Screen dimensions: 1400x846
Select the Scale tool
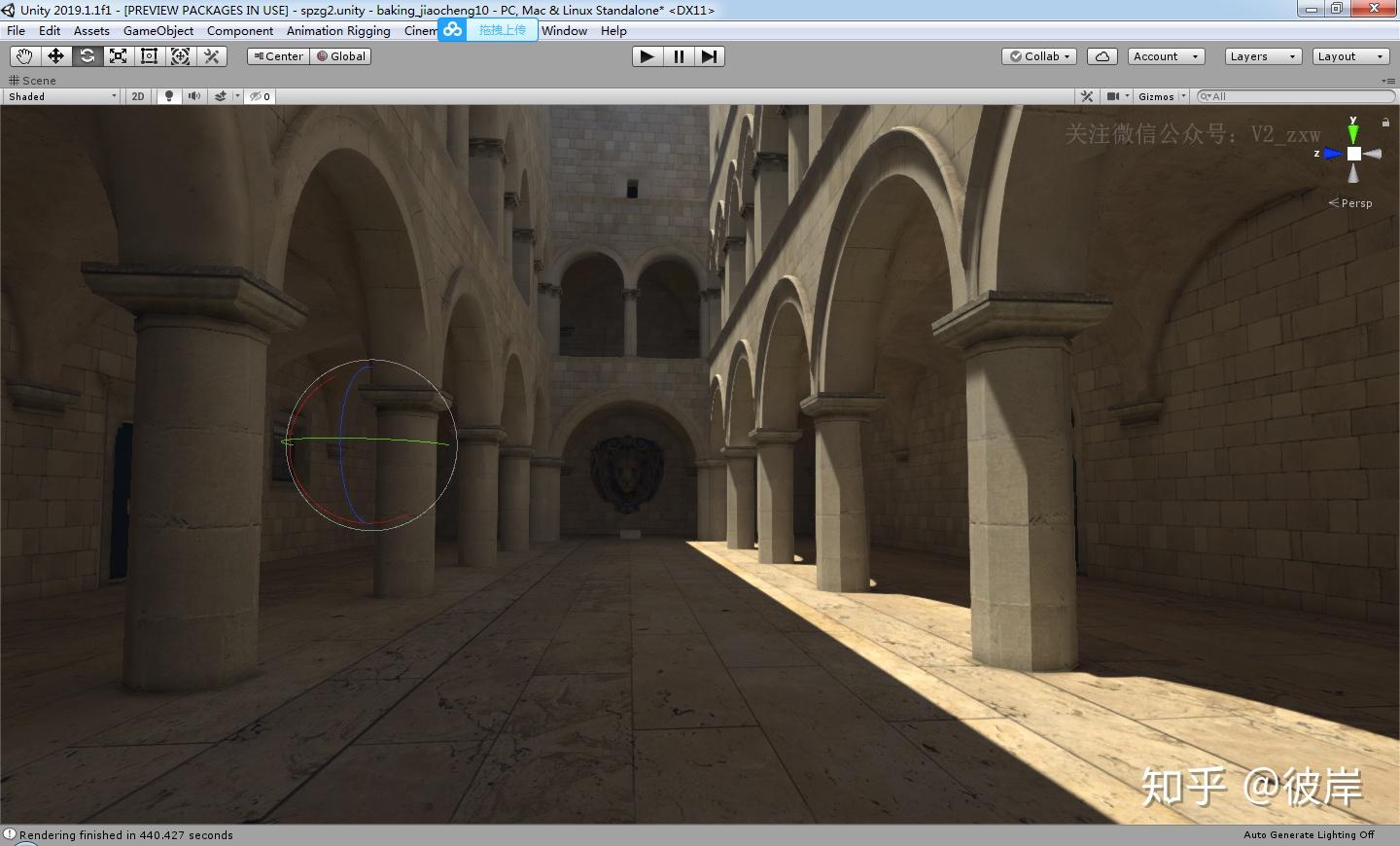[x=118, y=56]
